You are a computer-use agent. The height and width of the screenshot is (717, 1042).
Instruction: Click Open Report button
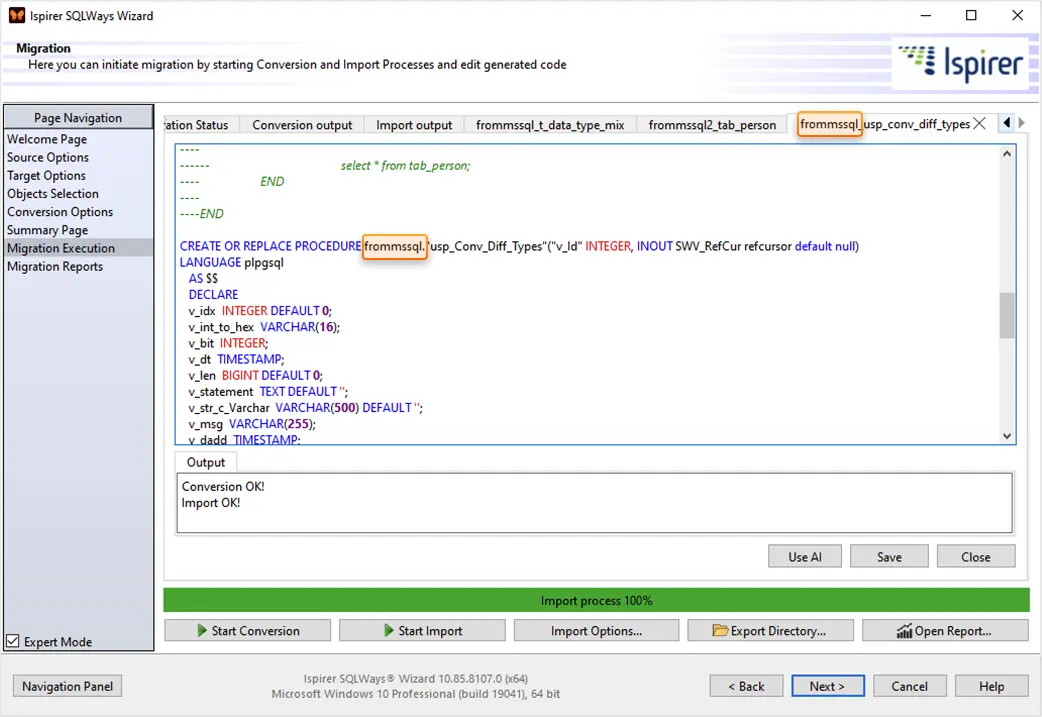click(945, 630)
